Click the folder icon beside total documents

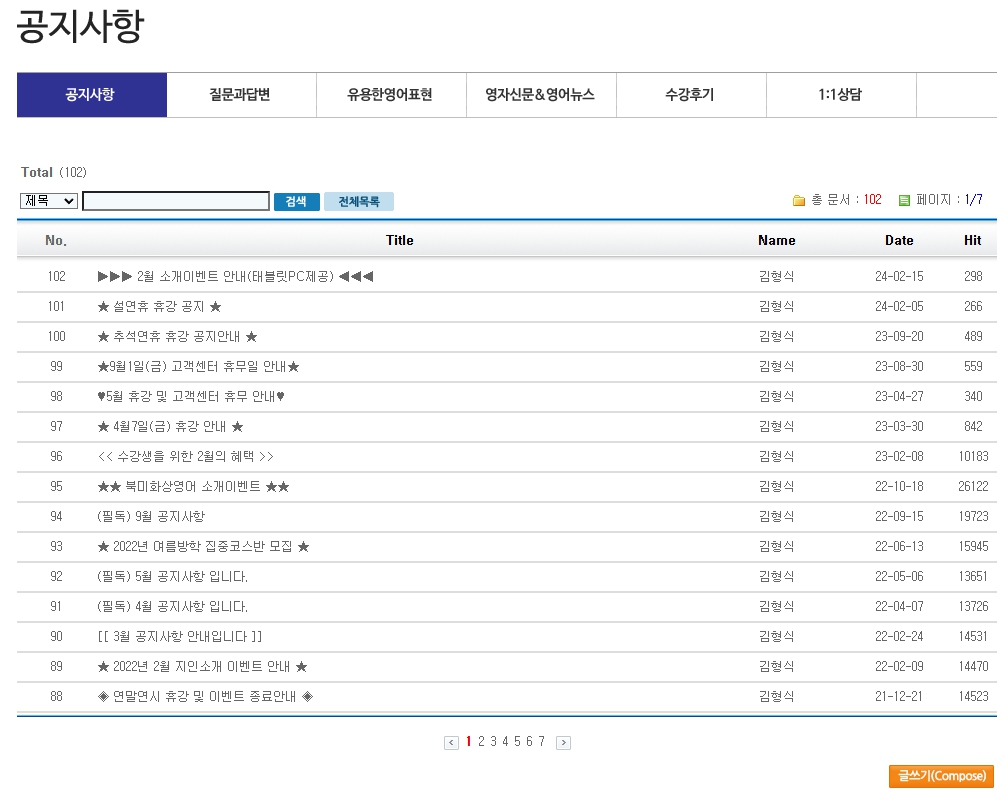pos(799,200)
